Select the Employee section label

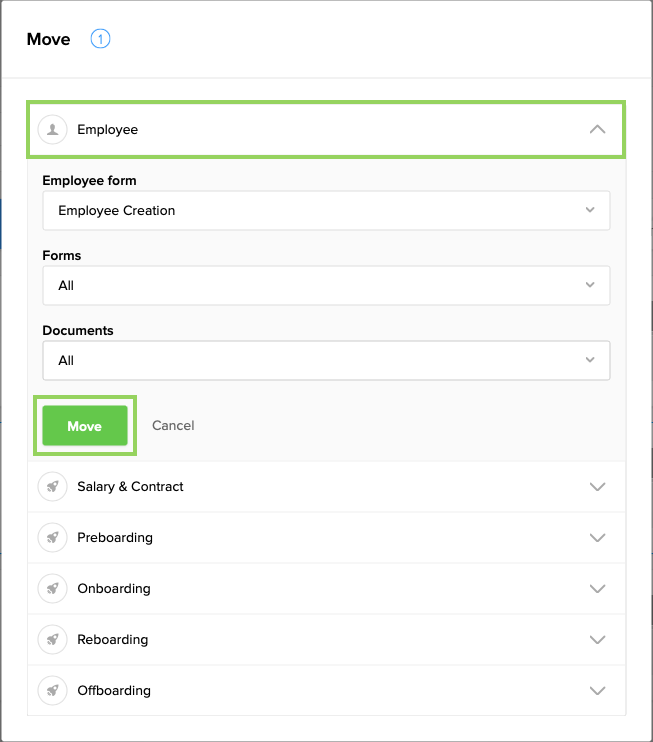[108, 130]
